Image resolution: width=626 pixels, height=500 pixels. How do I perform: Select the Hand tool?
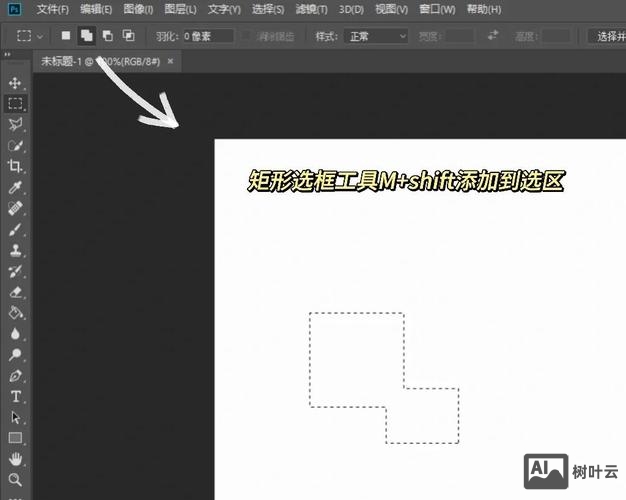[x=15, y=458]
